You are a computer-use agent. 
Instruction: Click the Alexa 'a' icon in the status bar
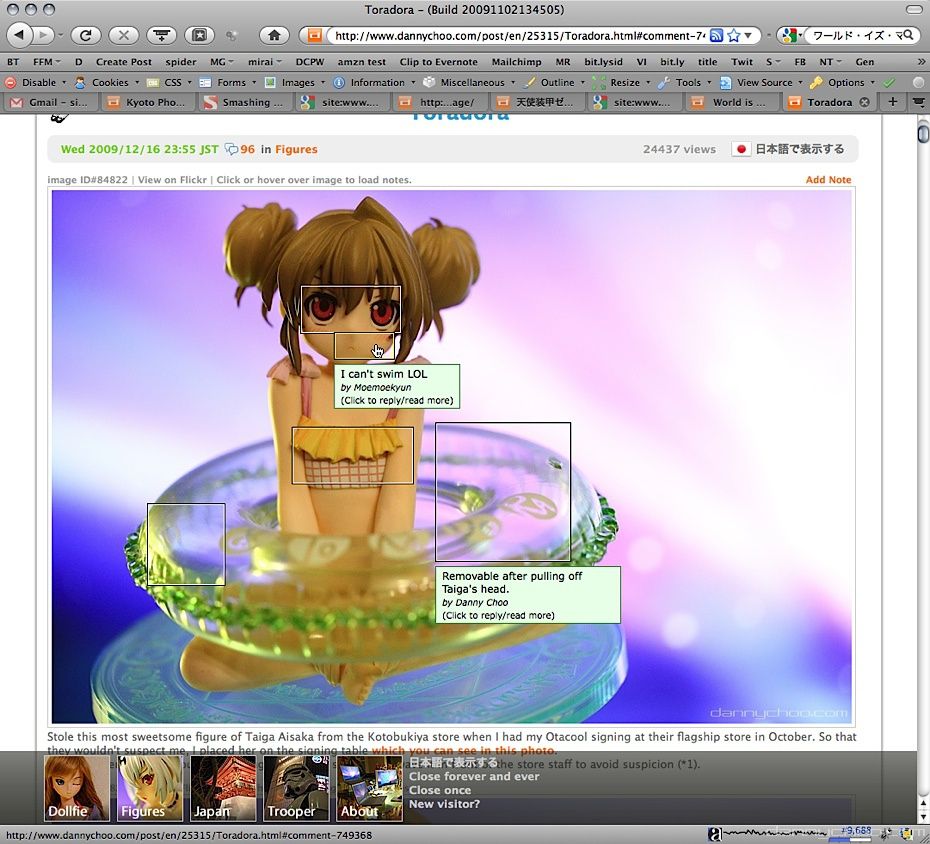coord(716,835)
